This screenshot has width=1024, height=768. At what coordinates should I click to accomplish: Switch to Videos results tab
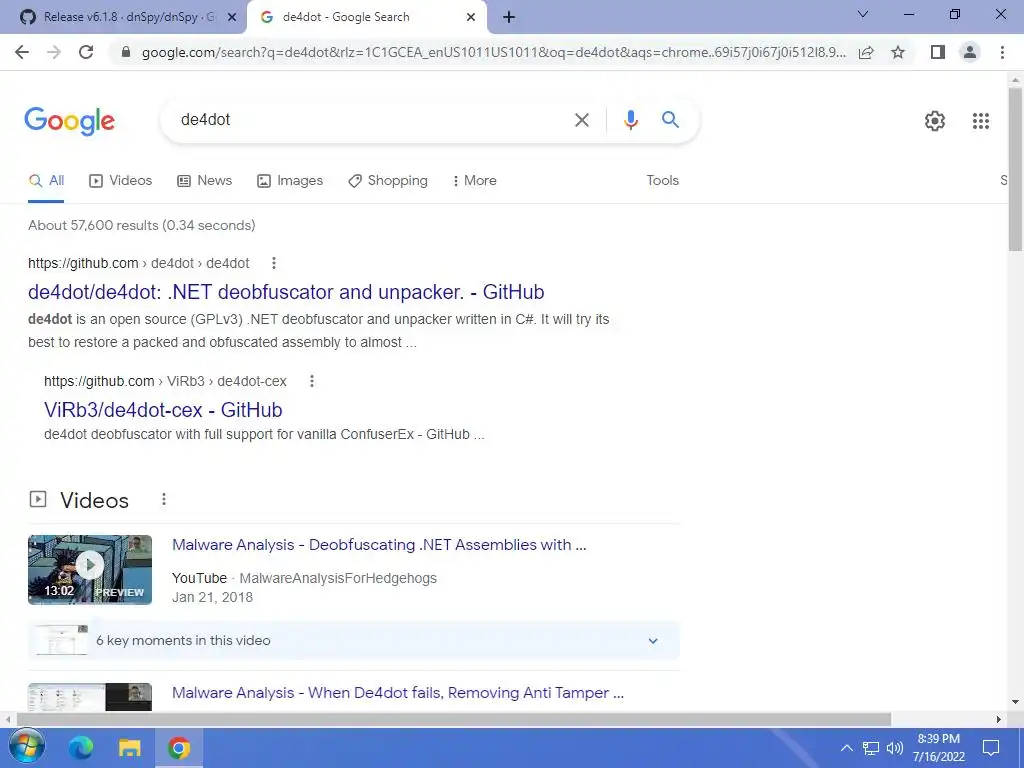[x=121, y=181]
